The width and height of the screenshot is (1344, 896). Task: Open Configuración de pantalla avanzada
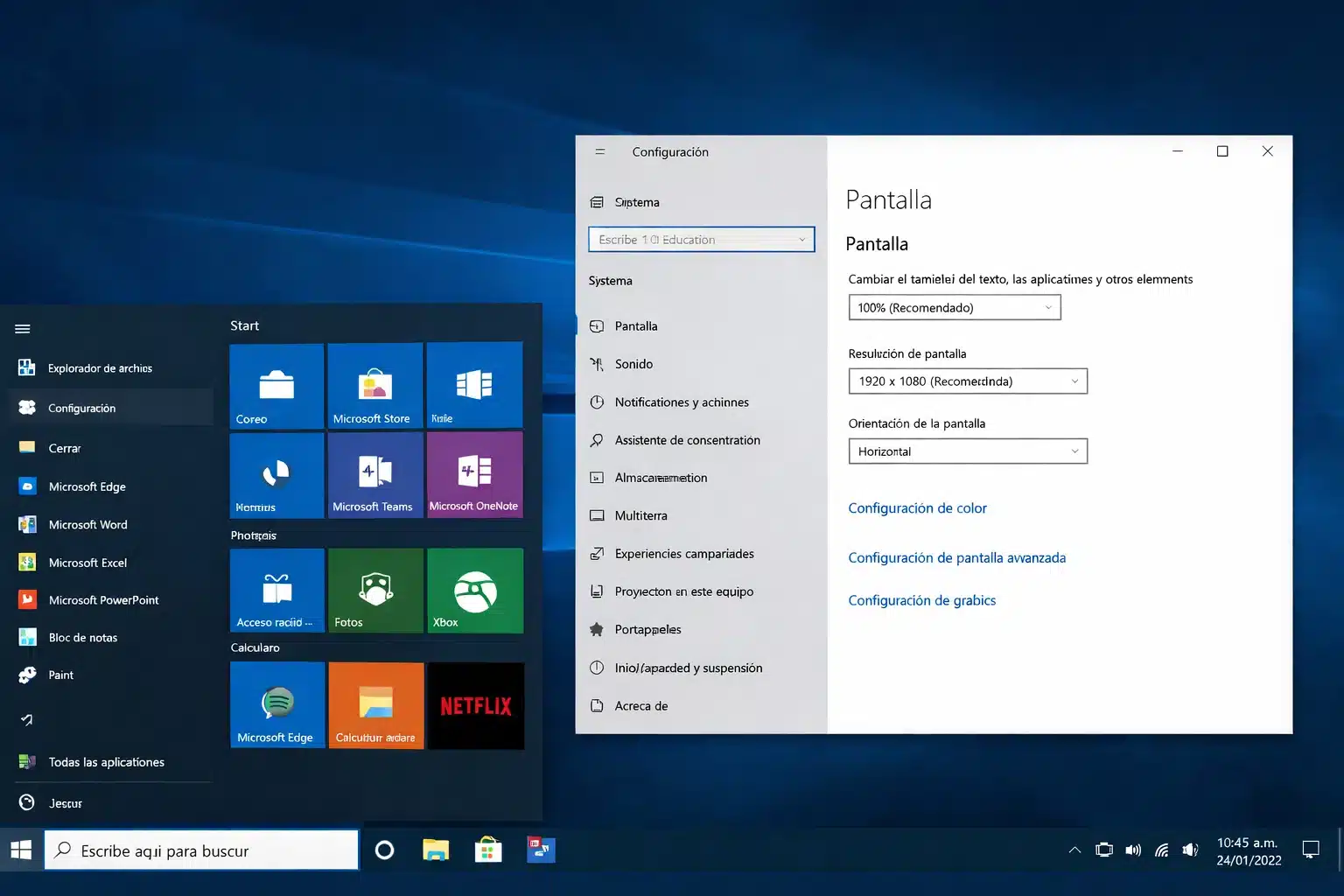(x=956, y=557)
